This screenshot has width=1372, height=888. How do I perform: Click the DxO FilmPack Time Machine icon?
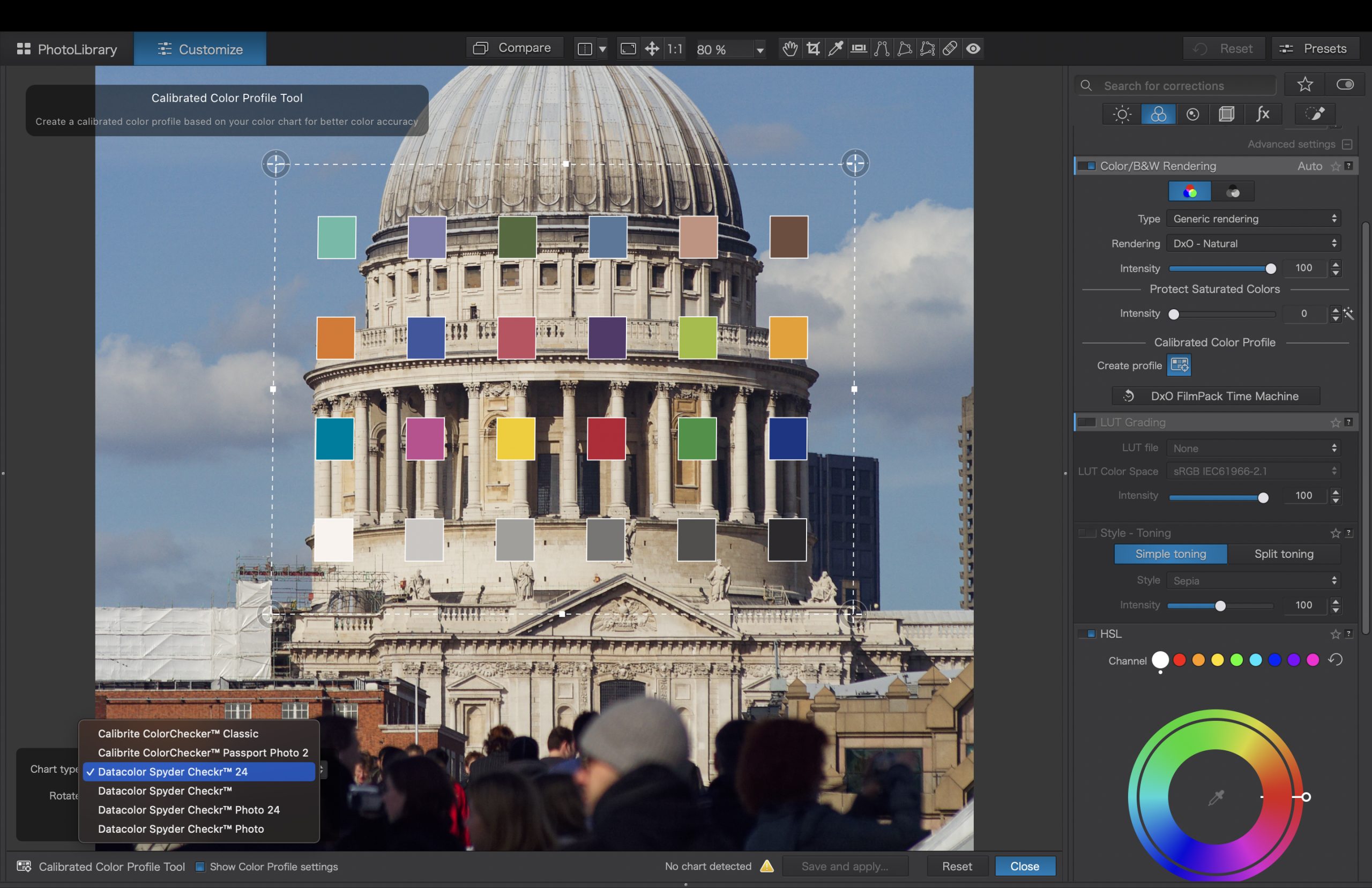[x=1128, y=396]
